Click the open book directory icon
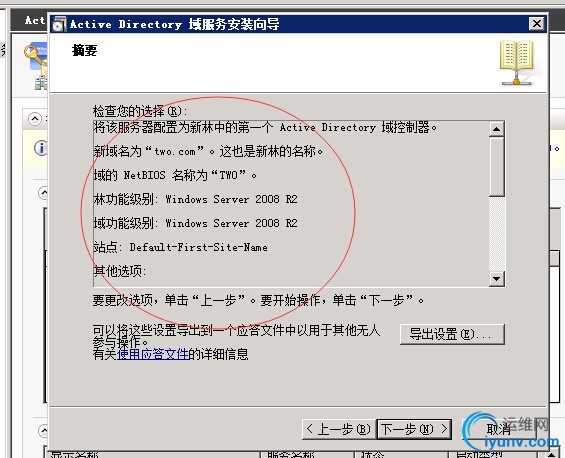This screenshot has width=565, height=458. [x=516, y=62]
